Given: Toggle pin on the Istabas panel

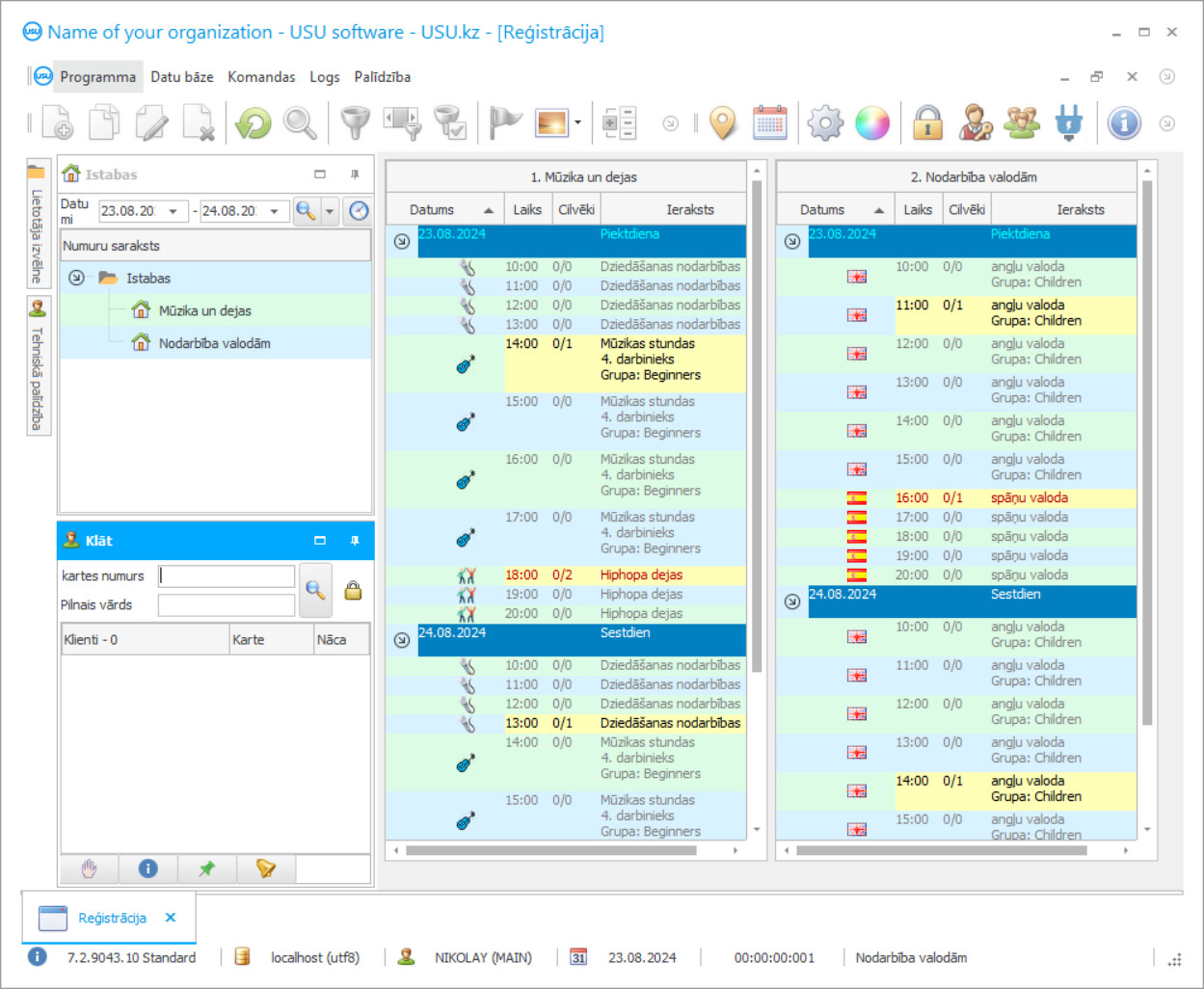Looking at the screenshot, I should pos(355,174).
